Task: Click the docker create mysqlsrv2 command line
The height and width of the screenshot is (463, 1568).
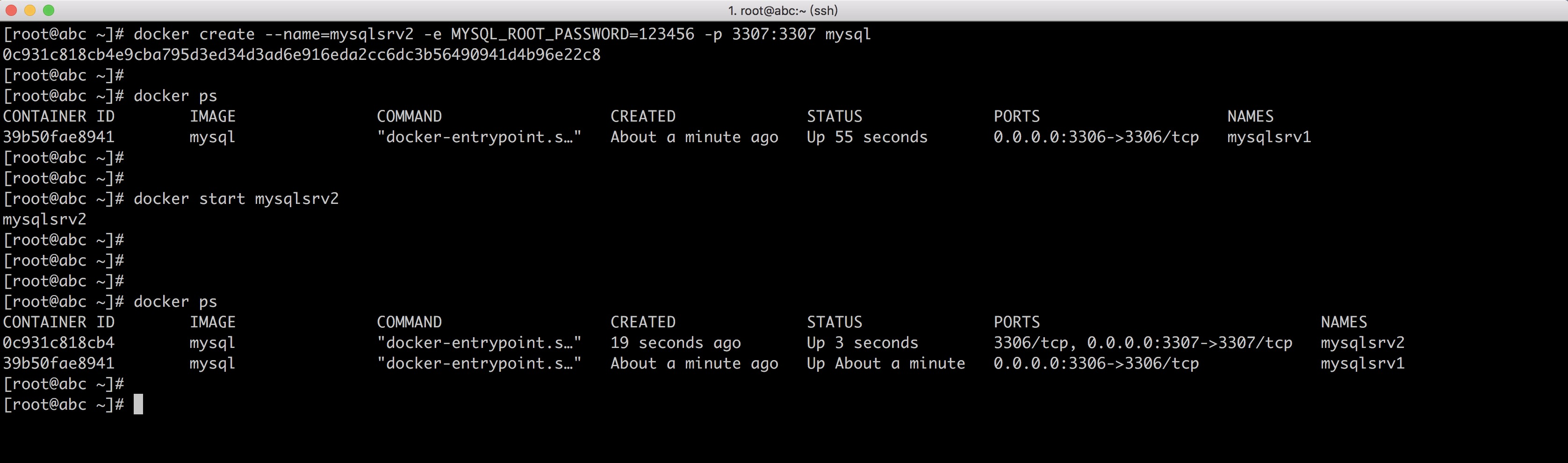Action: click(x=437, y=35)
